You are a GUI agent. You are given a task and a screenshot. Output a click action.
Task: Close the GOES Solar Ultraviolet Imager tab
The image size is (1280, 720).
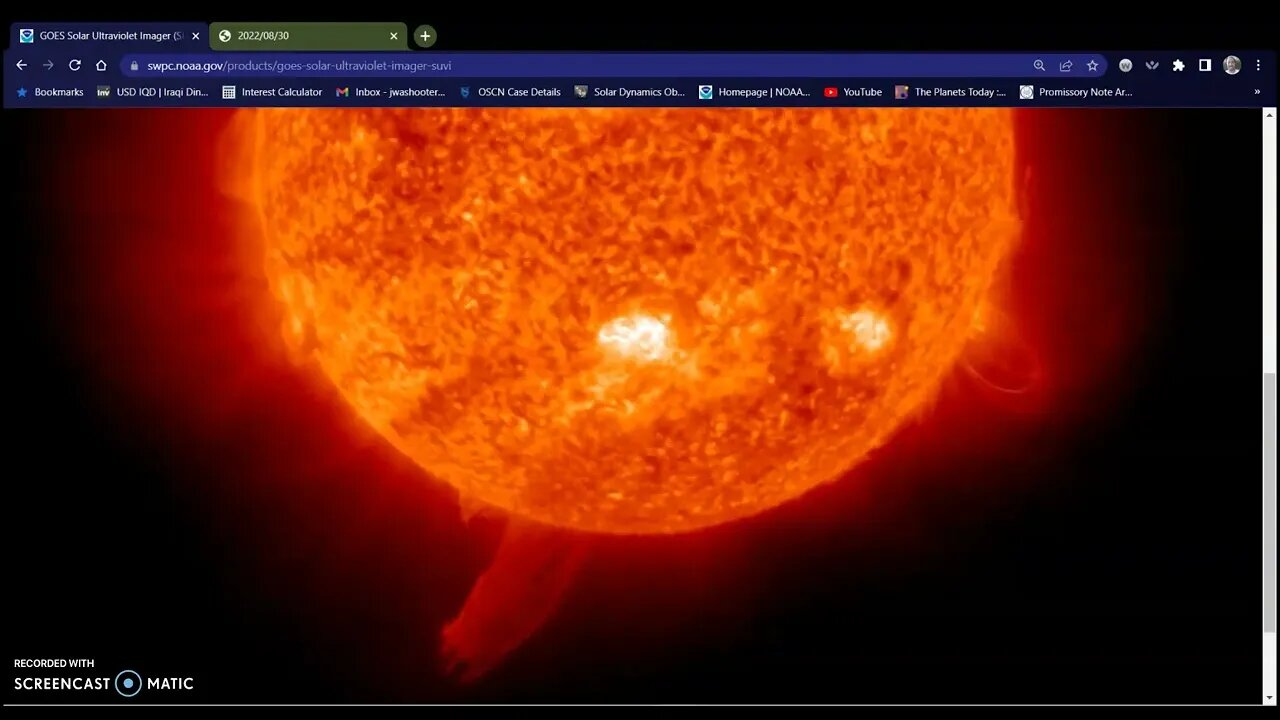pos(196,36)
